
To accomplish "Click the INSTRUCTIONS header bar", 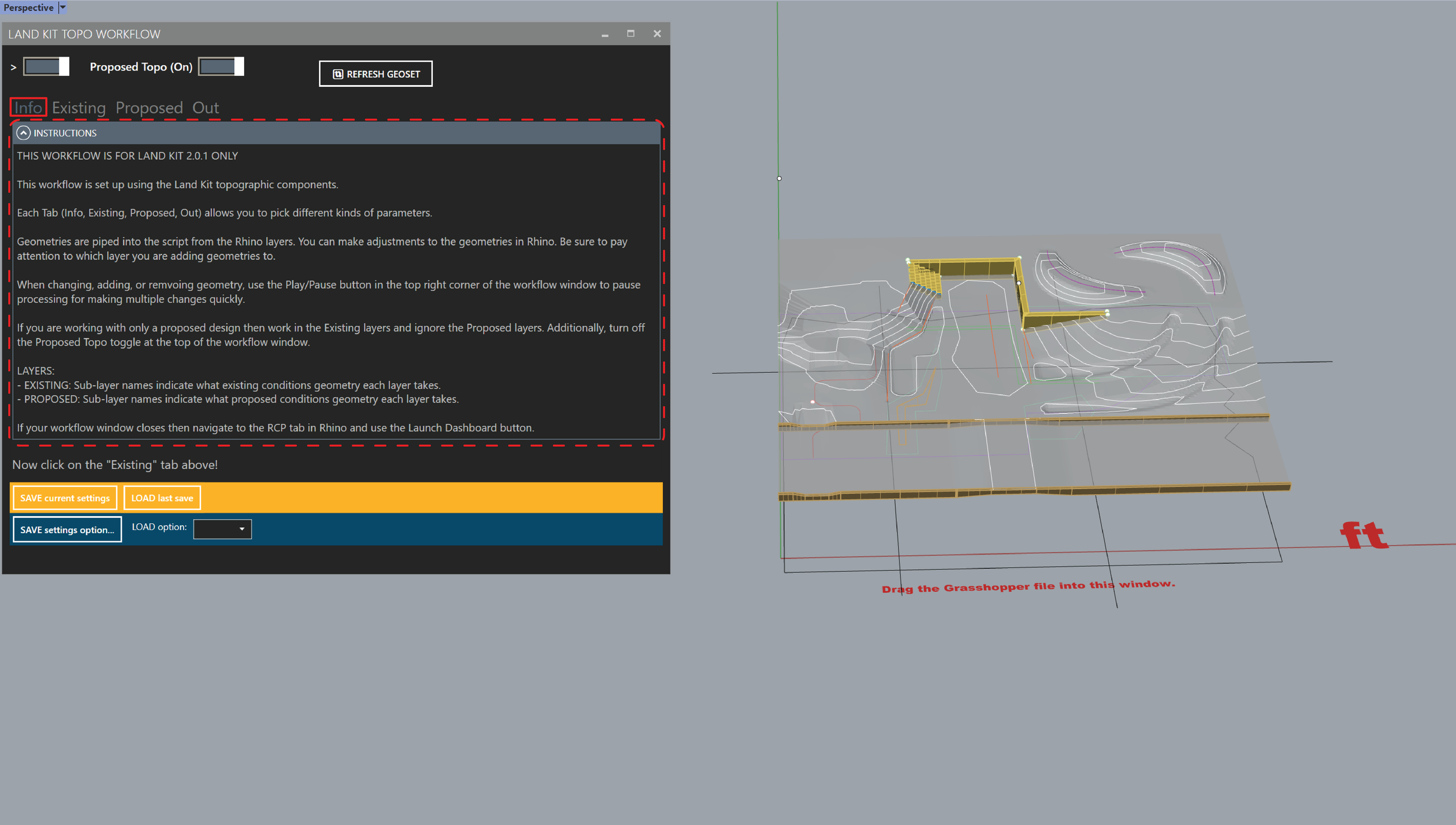I will (338, 133).
